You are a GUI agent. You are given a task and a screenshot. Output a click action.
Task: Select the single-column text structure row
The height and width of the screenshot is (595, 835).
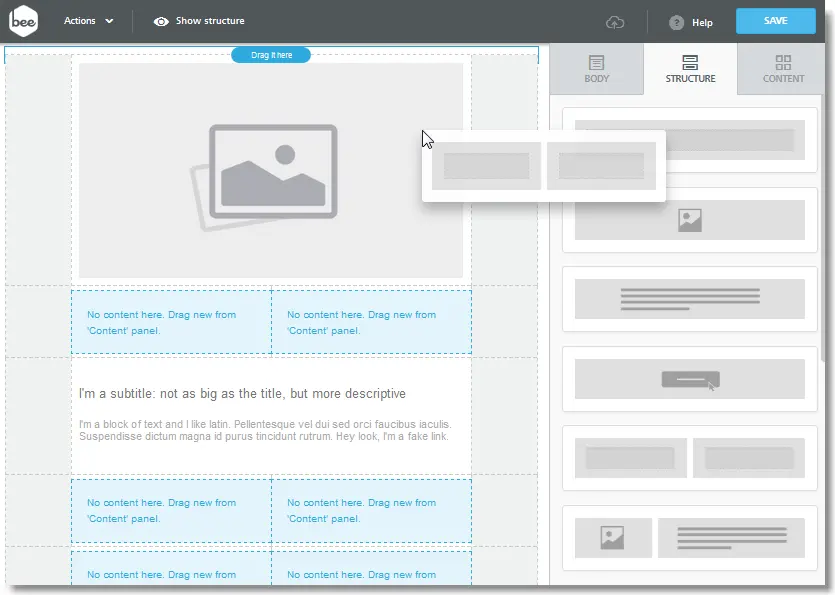[x=690, y=299]
